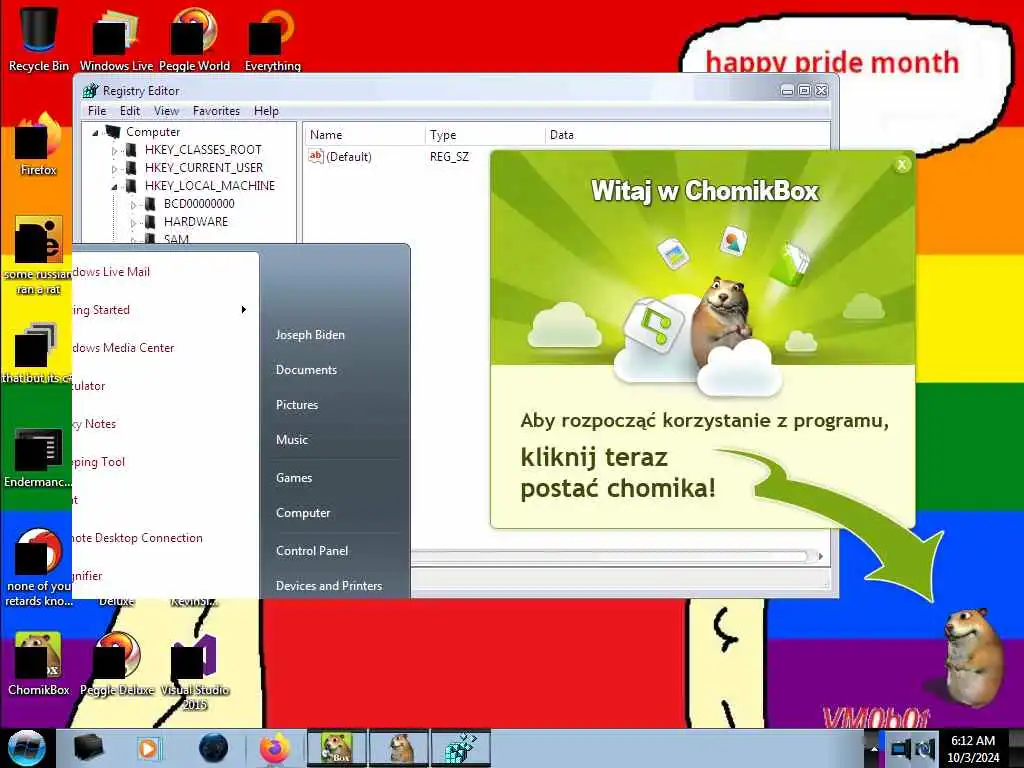Switch to the ChomikBox taskbar button
Screen dimensions: 1024x768
click(337, 748)
